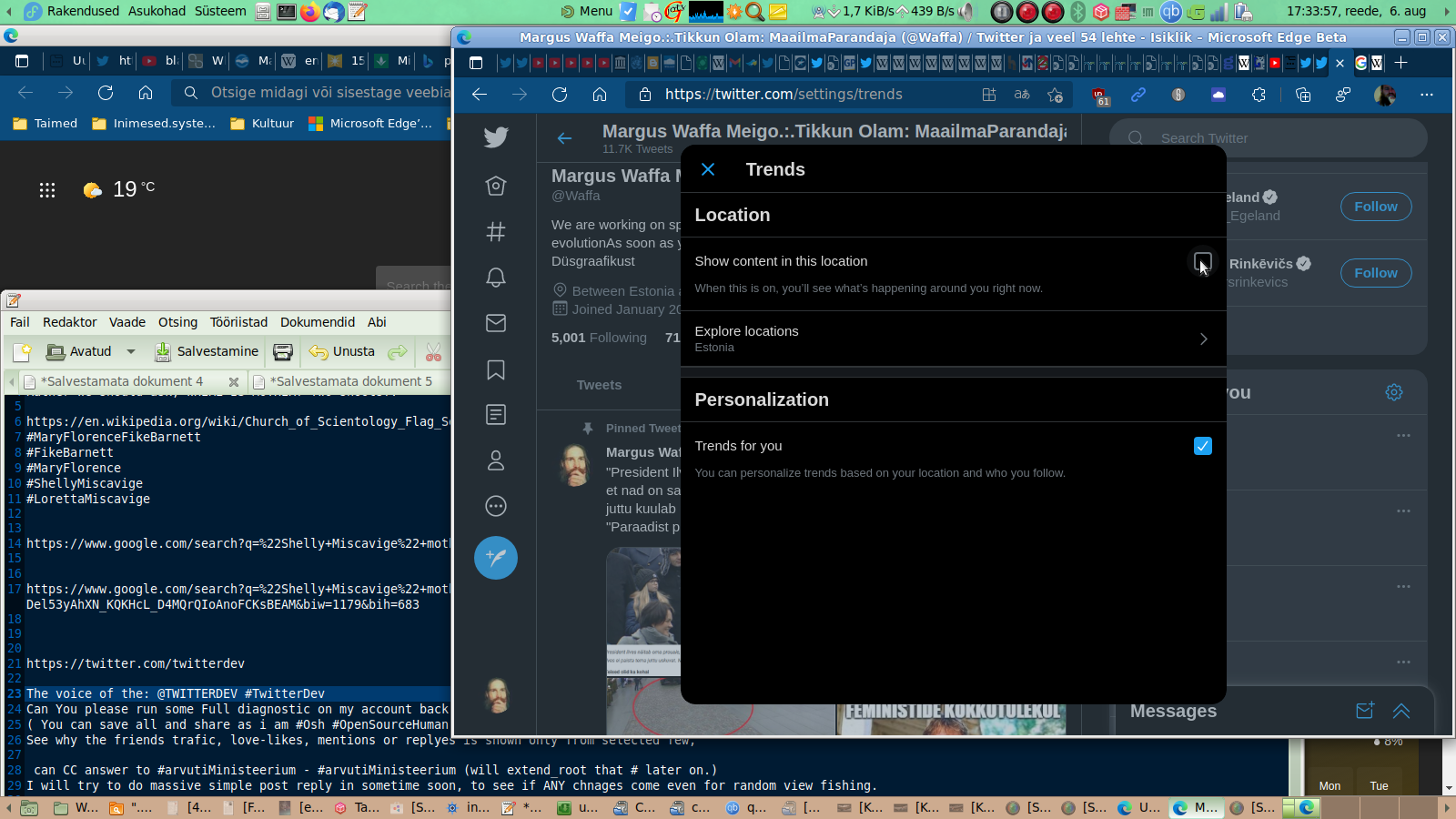
Task: Enable 'Show content in this location' checkbox
Action: (x=1202, y=262)
